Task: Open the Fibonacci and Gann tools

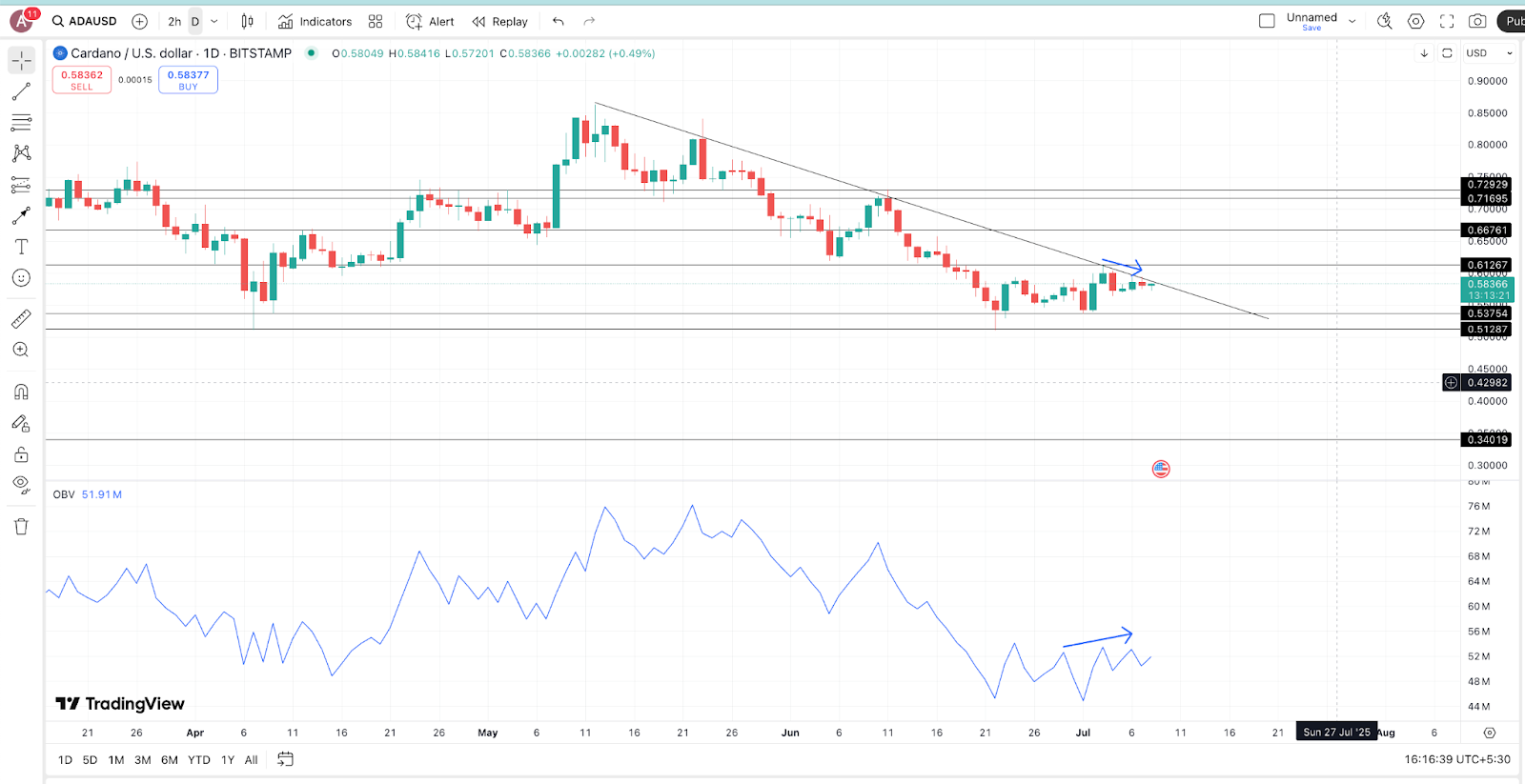Action: pyautogui.click(x=21, y=123)
